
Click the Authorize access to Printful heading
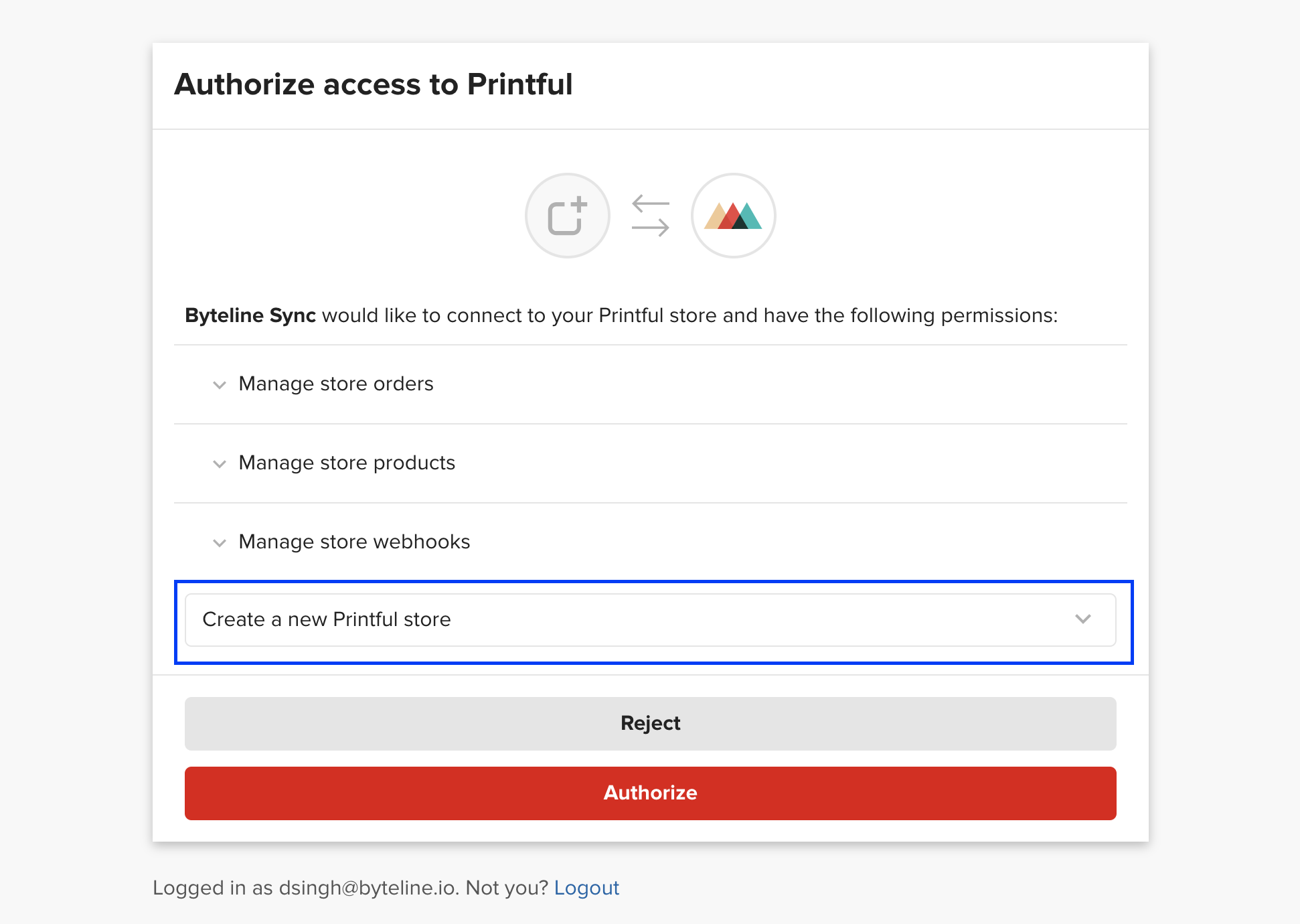click(373, 85)
